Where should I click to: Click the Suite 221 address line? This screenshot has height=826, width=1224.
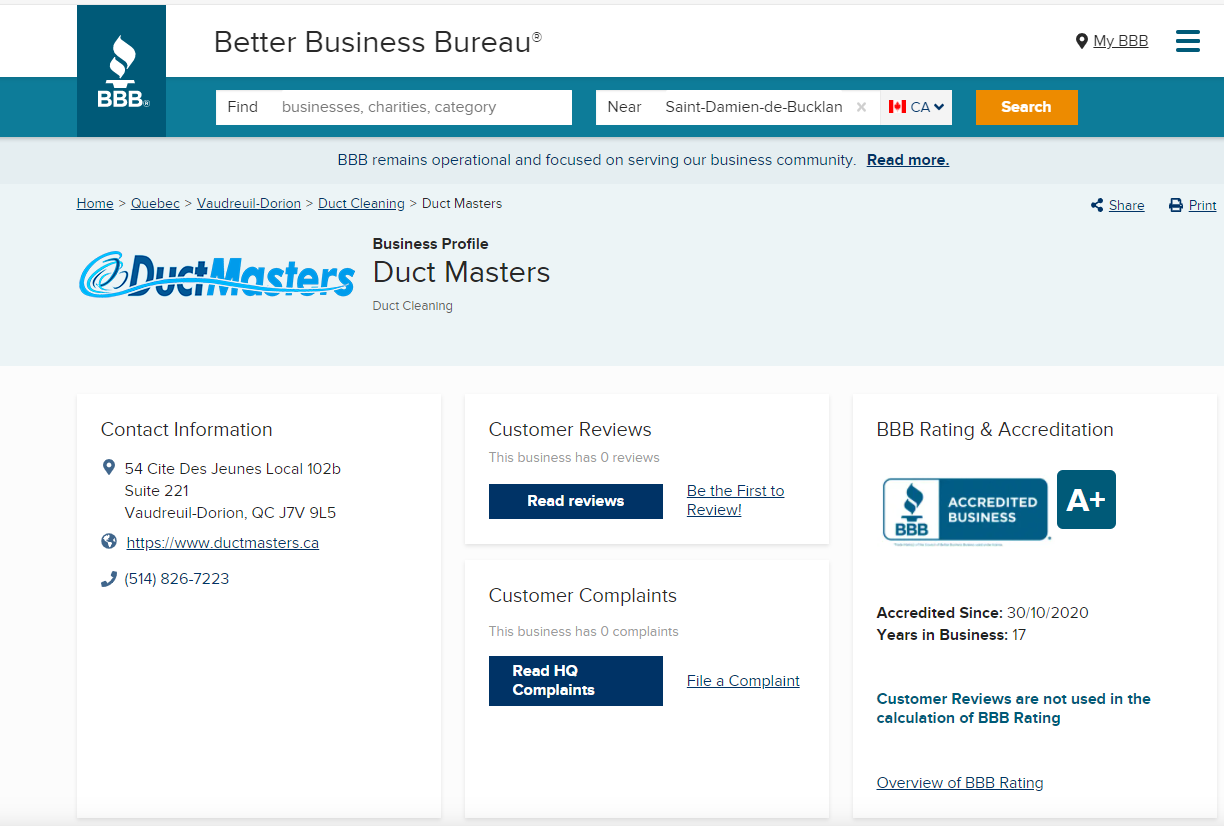[157, 491]
